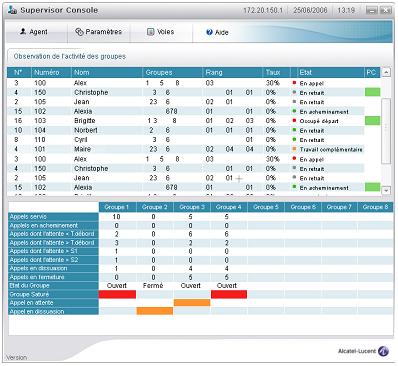Open the Observation de l'activité des groupes tab
This screenshot has width=398, height=366.
tap(70, 56)
